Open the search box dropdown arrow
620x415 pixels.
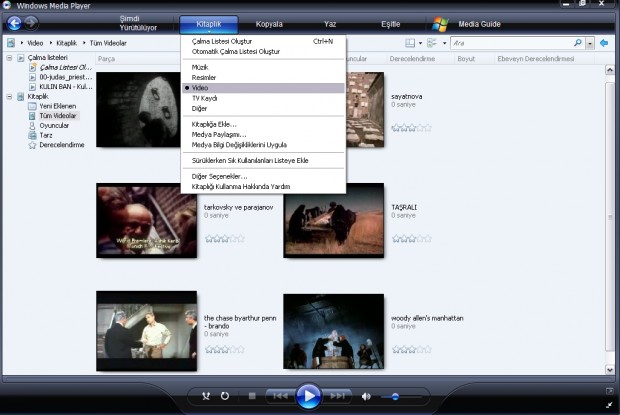pyautogui.click(x=590, y=43)
